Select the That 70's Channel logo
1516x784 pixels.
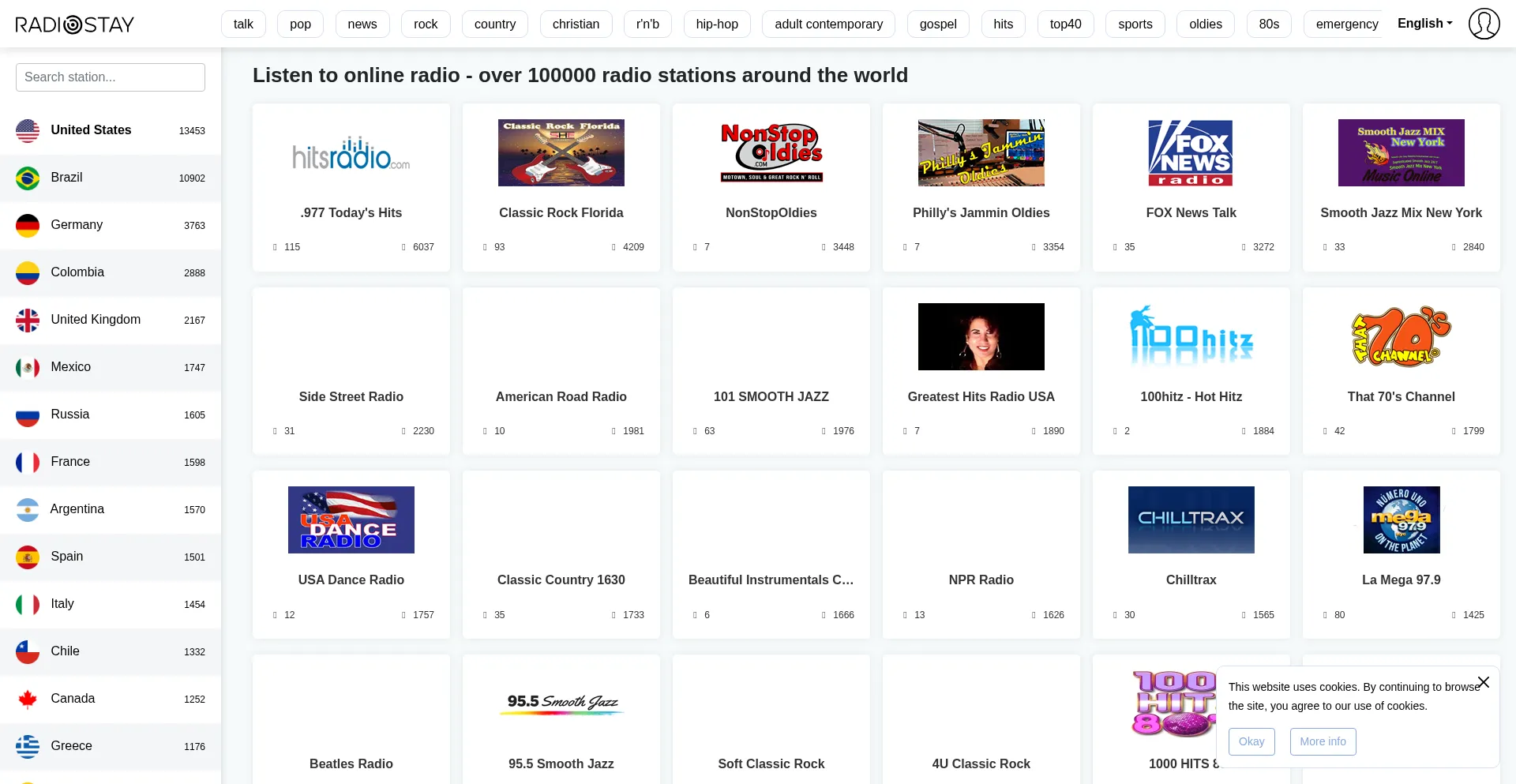pyautogui.click(x=1401, y=336)
